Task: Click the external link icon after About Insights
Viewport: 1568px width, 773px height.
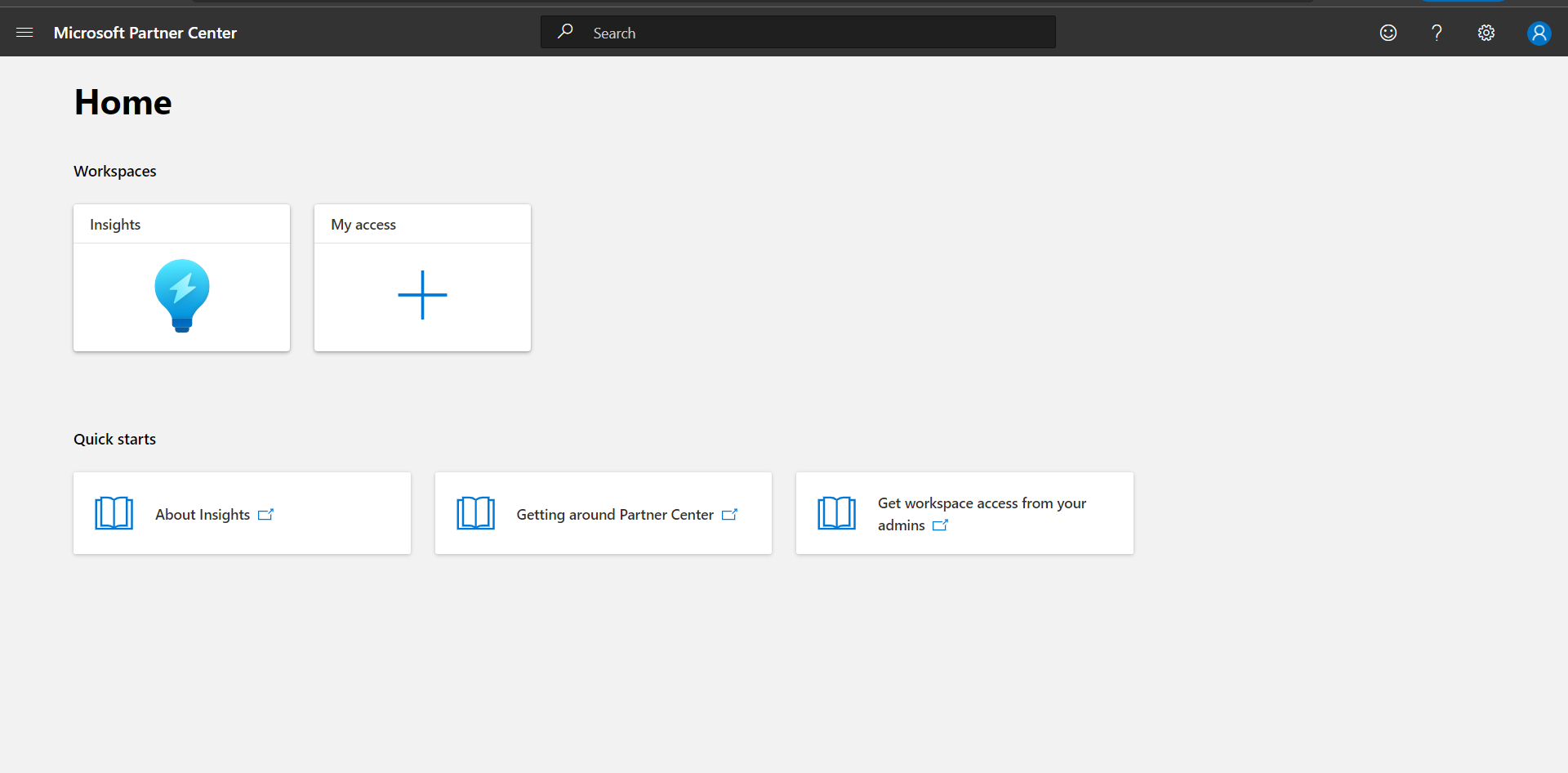Action: (x=265, y=515)
